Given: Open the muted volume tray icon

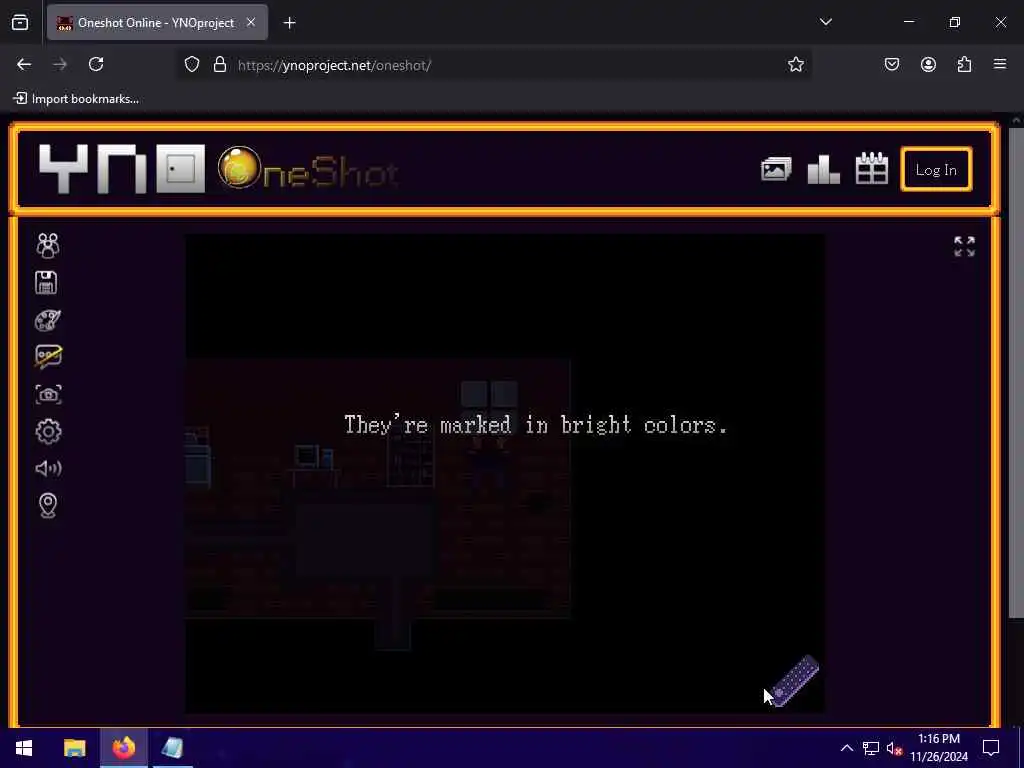Looking at the screenshot, I should (x=894, y=748).
